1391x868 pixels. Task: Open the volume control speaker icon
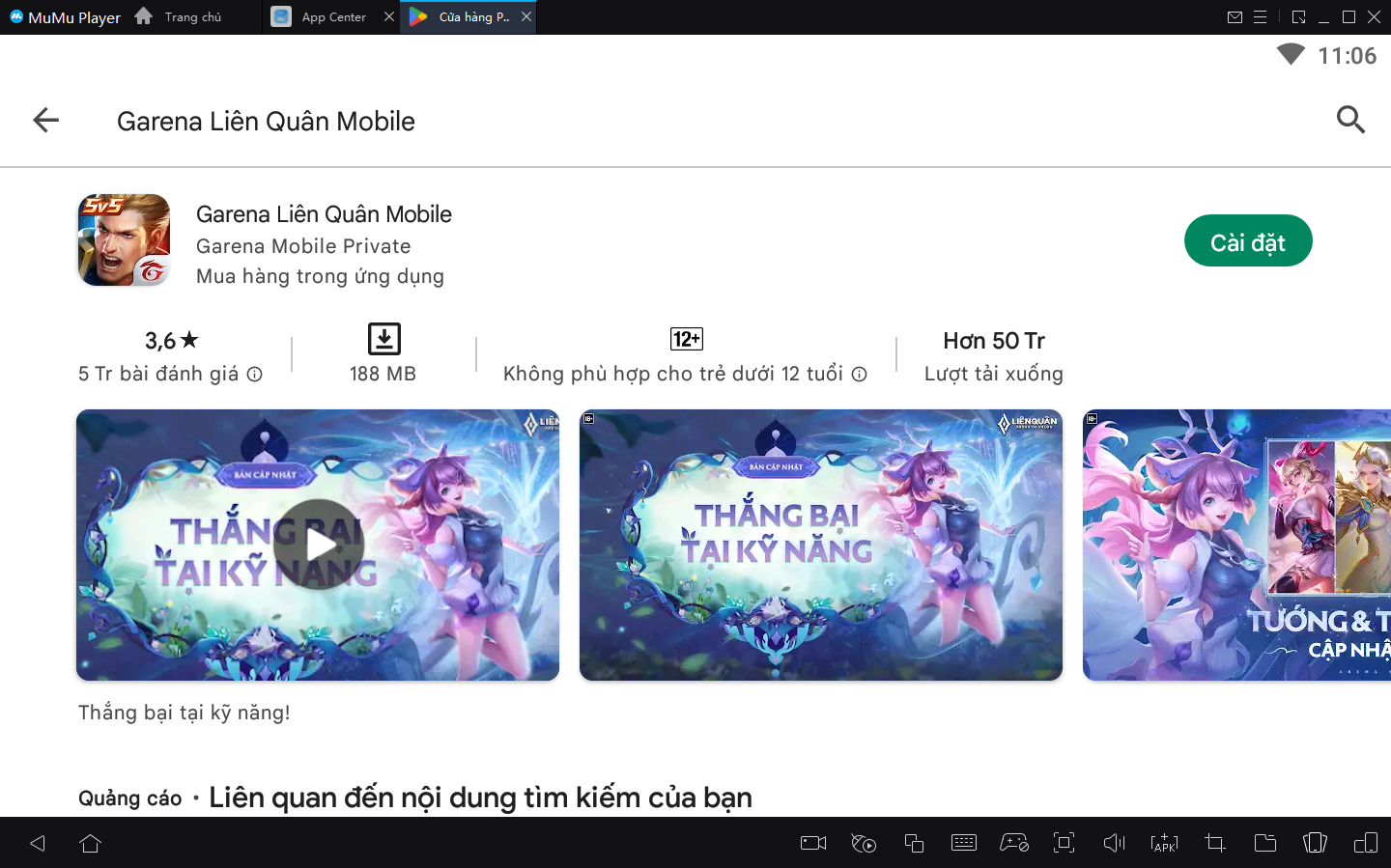(x=1114, y=843)
